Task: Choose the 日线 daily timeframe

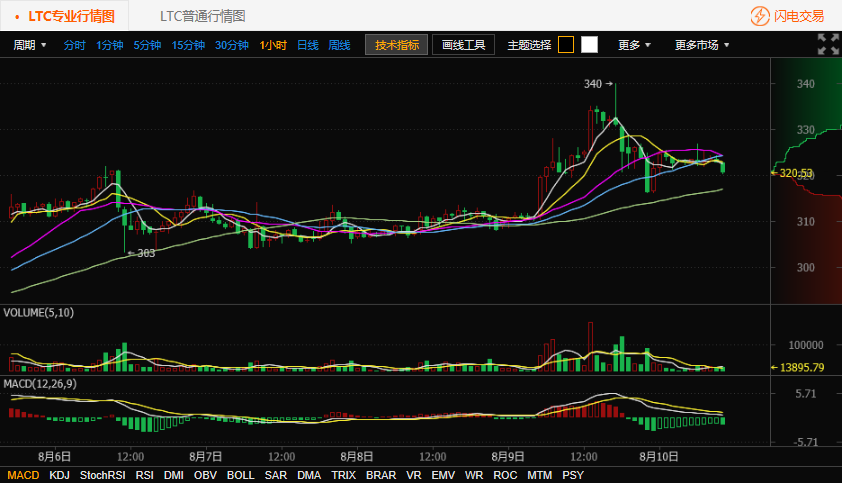Action: coord(307,45)
